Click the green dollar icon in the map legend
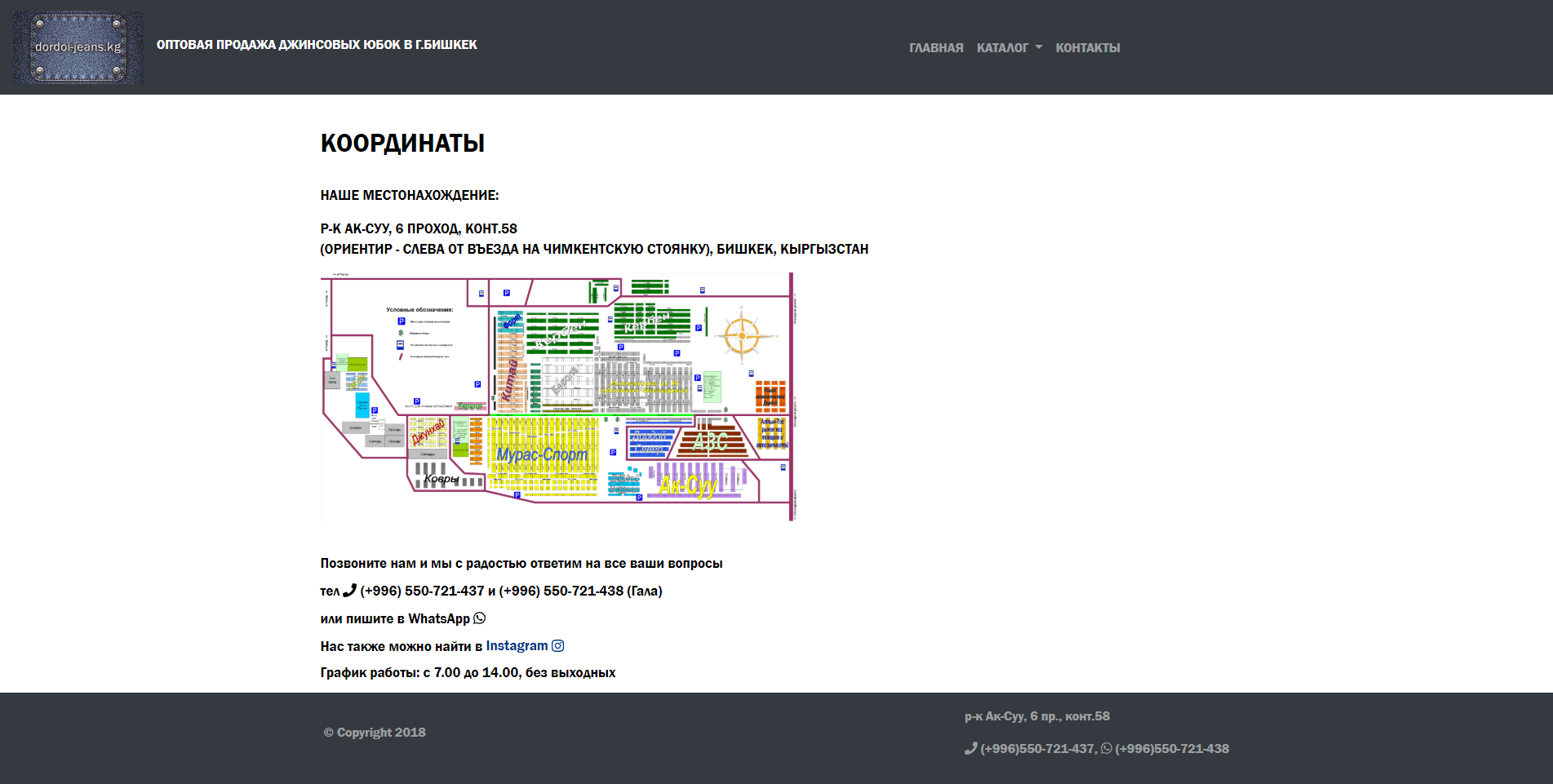This screenshot has height=784, width=1553. (401, 333)
